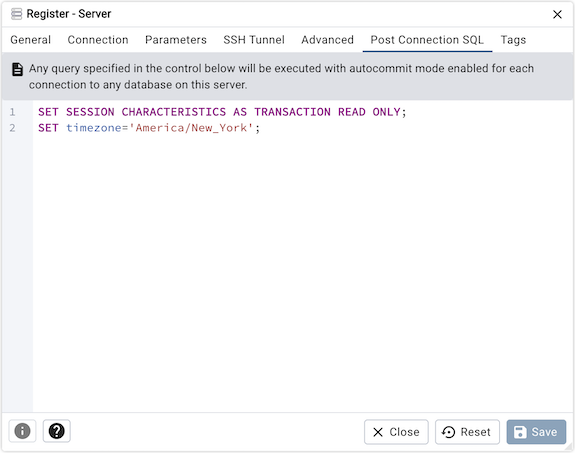Open the Connection tab
The width and height of the screenshot is (575, 453).
pyautogui.click(x=98, y=40)
